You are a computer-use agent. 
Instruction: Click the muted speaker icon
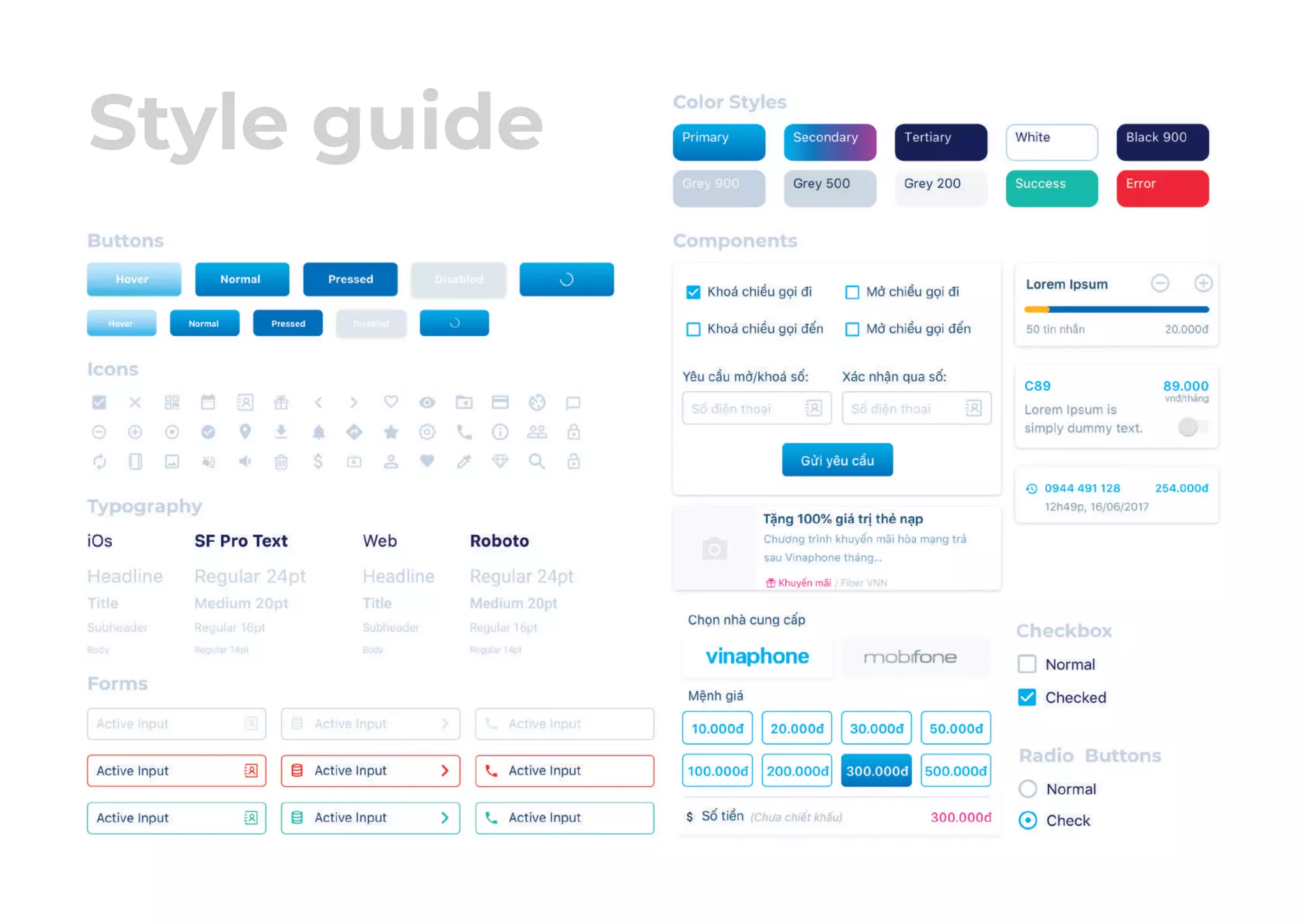click(x=208, y=461)
